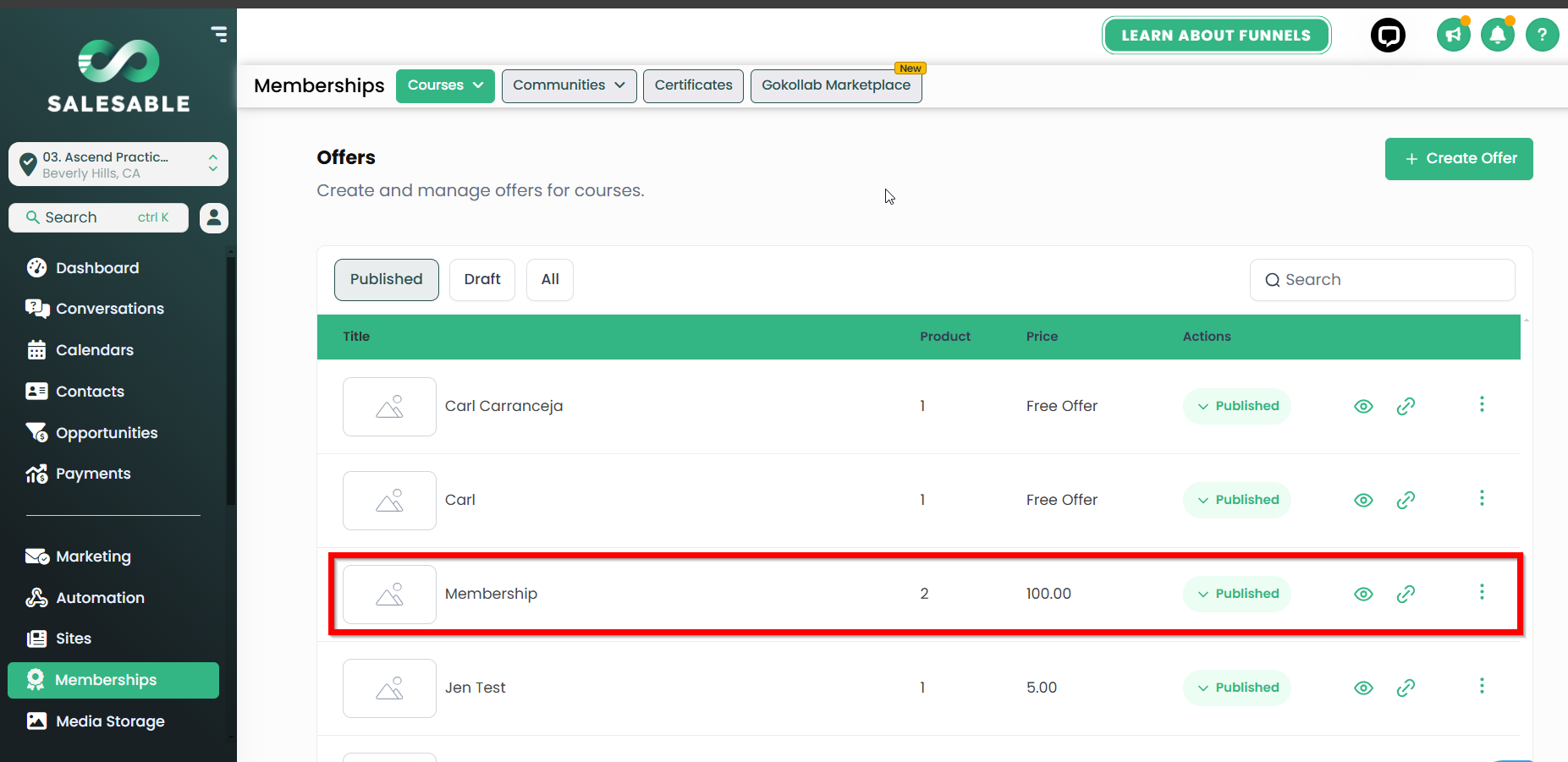1568x762 pixels.
Task: Open Published status dropdown for Carl Carranceja
Action: pyautogui.click(x=1237, y=406)
